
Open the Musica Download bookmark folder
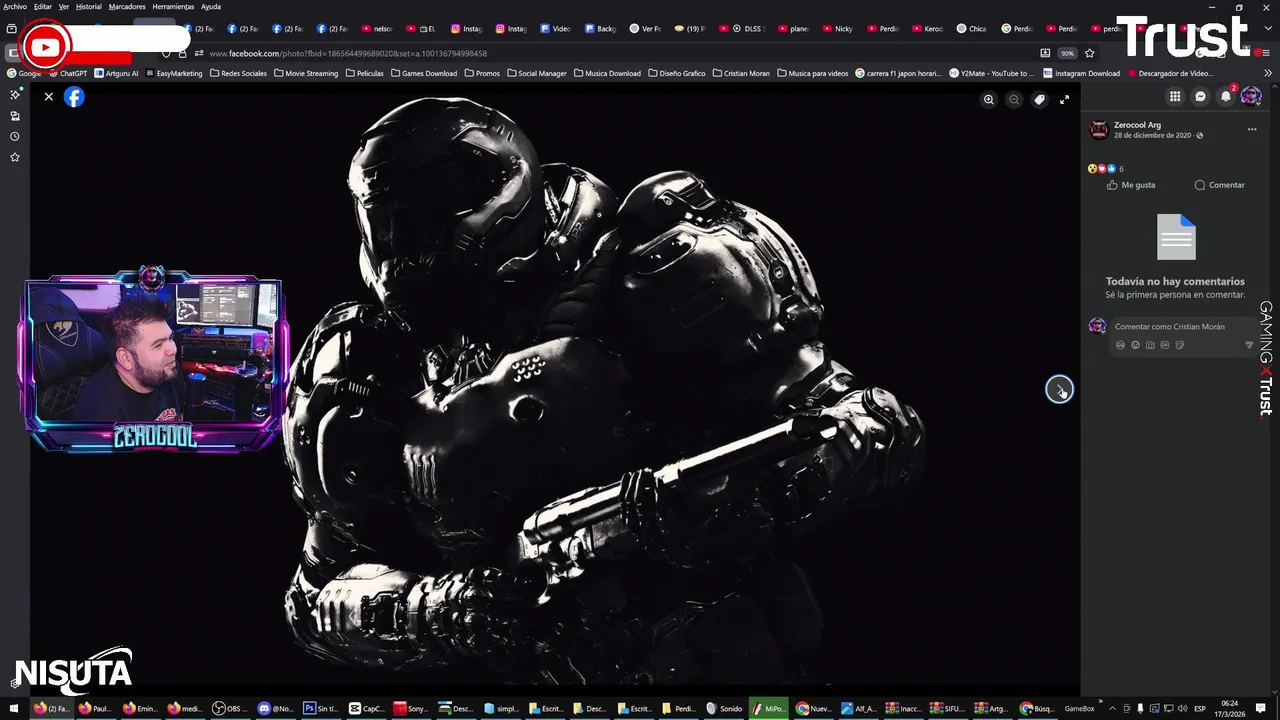pyautogui.click(x=607, y=73)
